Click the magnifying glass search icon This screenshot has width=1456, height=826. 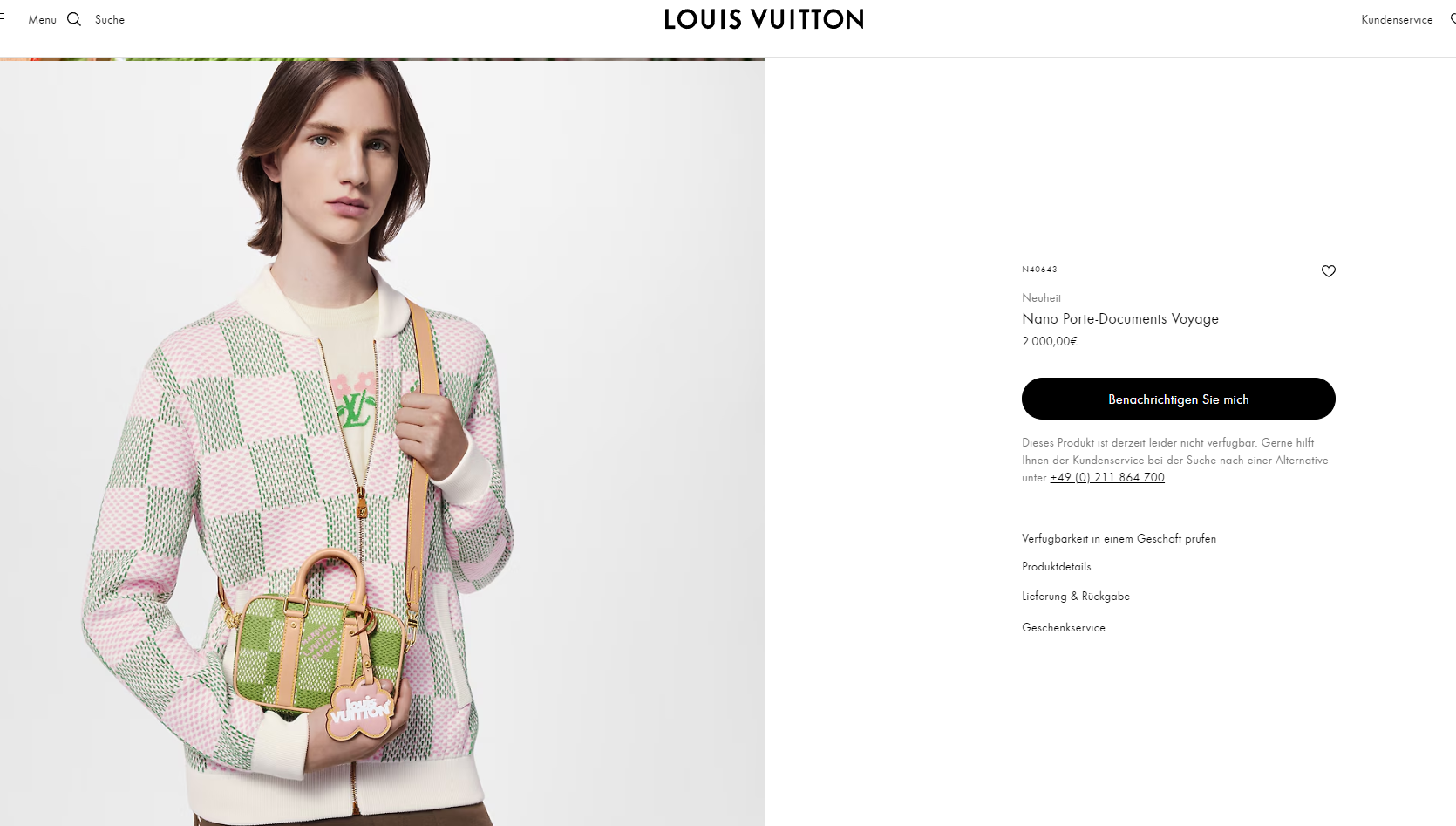(x=74, y=19)
